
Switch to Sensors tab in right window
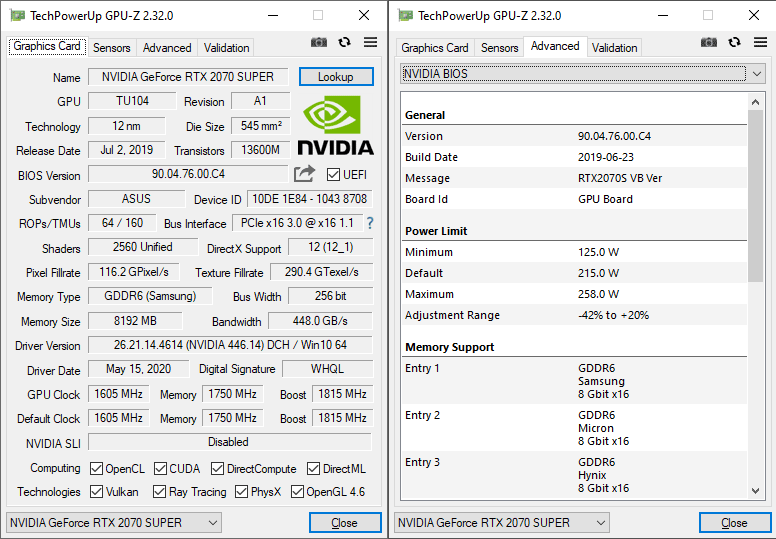coord(499,48)
